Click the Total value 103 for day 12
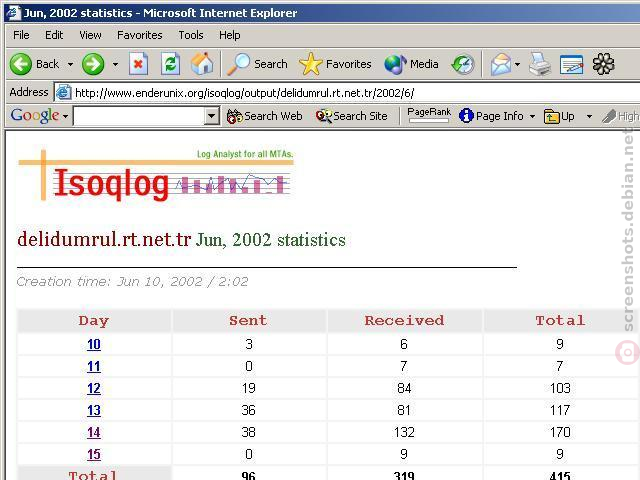 pos(560,388)
